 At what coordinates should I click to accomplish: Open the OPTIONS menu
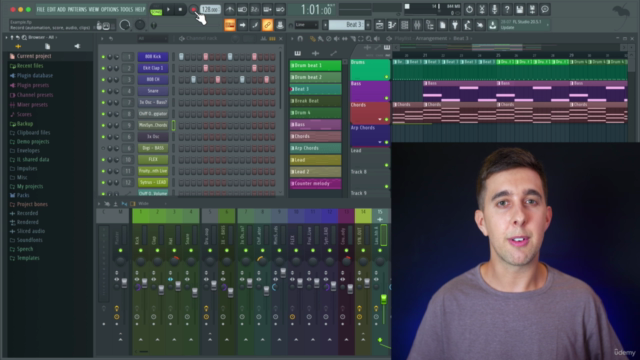pos(109,9)
